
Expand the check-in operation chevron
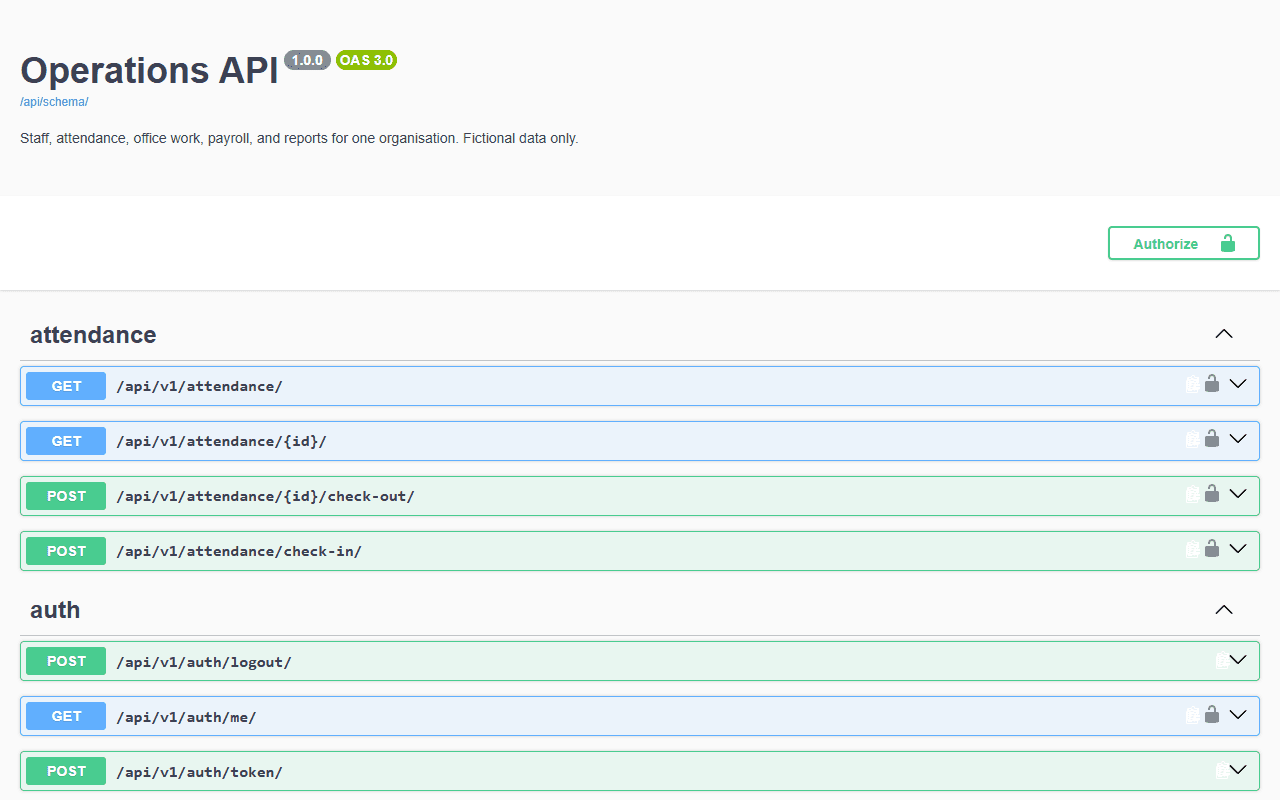click(1238, 549)
